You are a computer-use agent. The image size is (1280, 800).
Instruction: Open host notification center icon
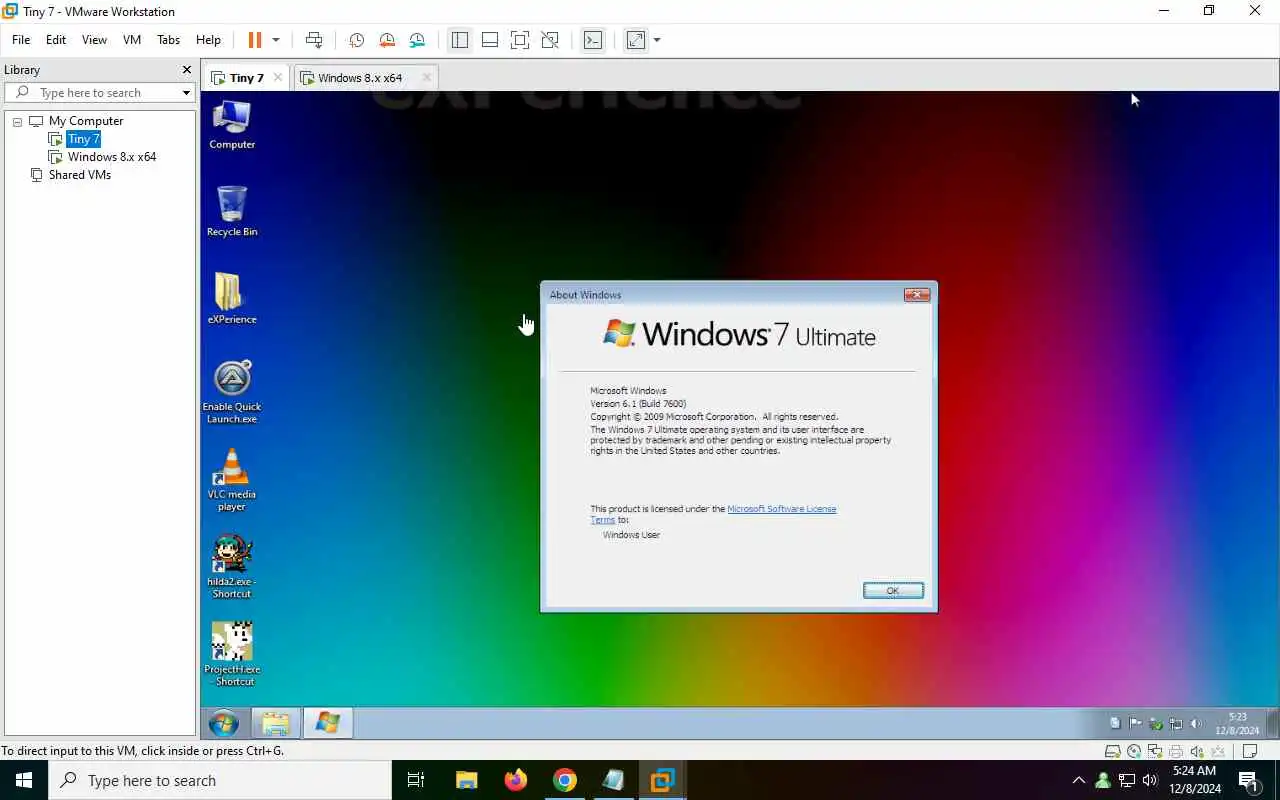coord(1248,780)
